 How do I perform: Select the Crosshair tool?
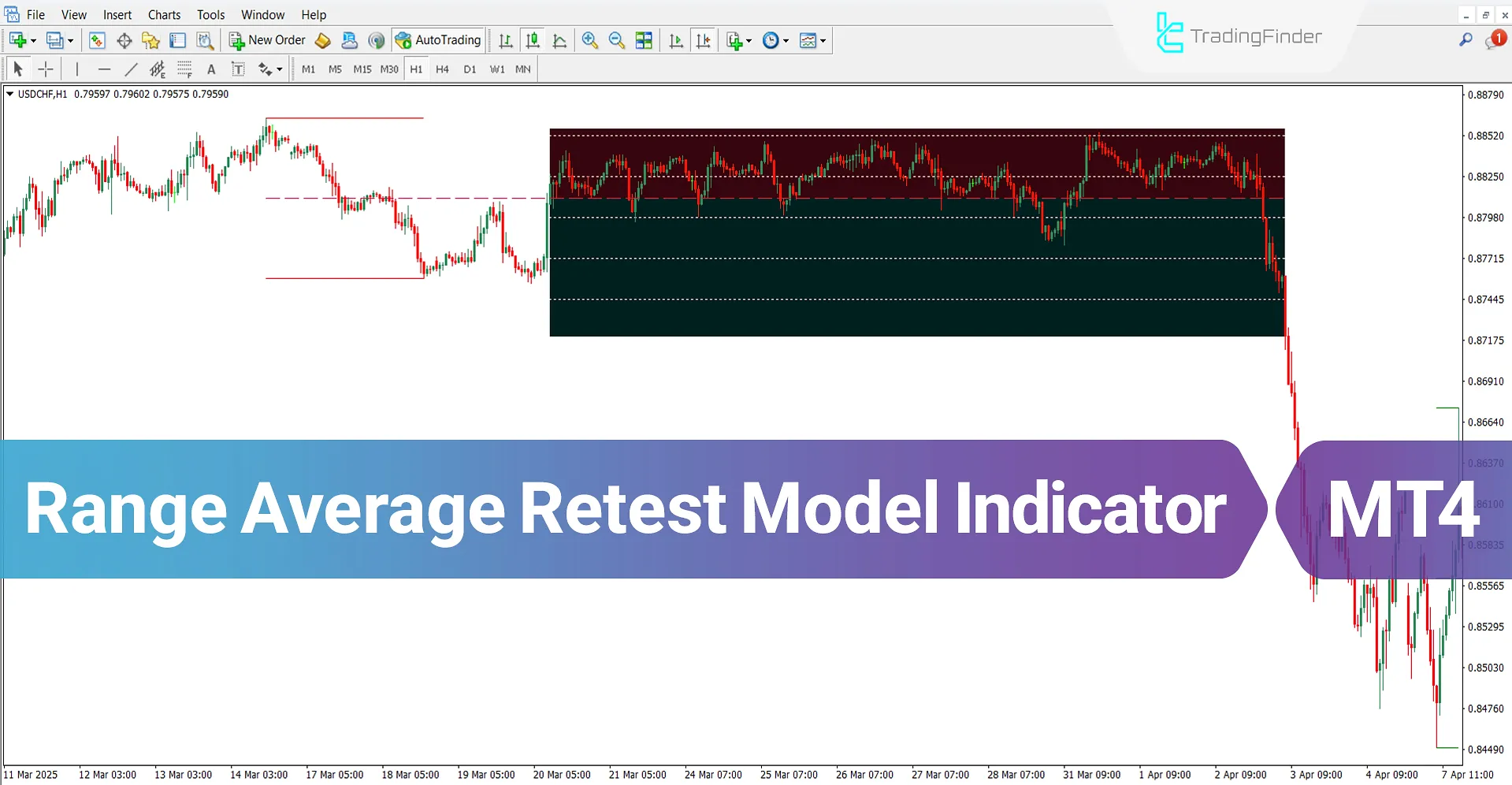point(46,69)
